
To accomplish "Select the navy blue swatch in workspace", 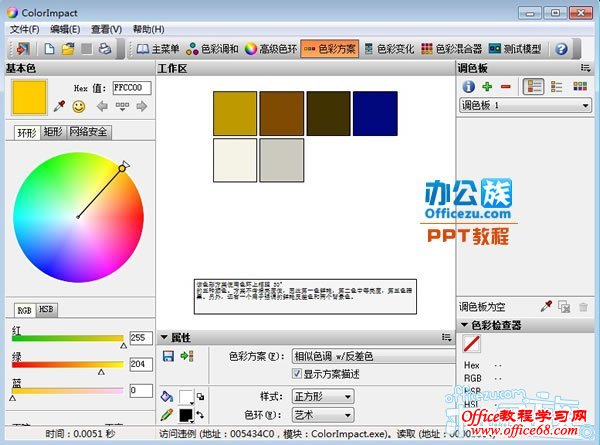I will click(x=375, y=113).
